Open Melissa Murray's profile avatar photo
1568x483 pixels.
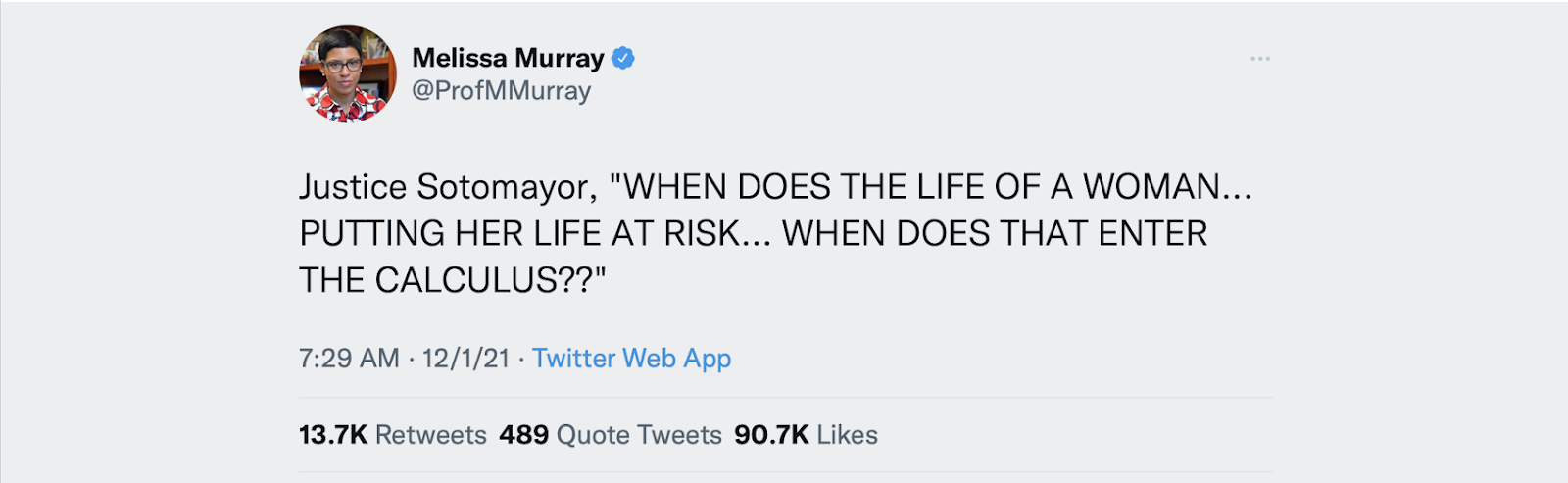coord(347,73)
